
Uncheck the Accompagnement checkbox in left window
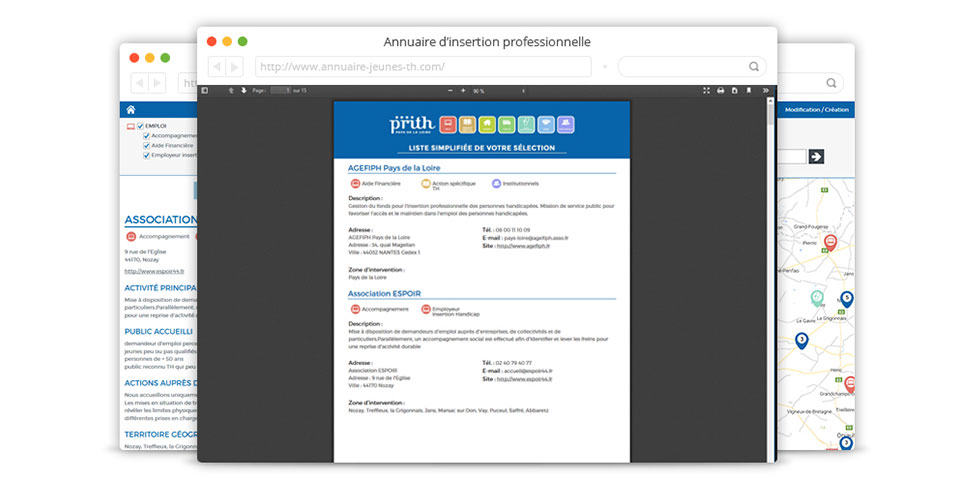point(146,136)
